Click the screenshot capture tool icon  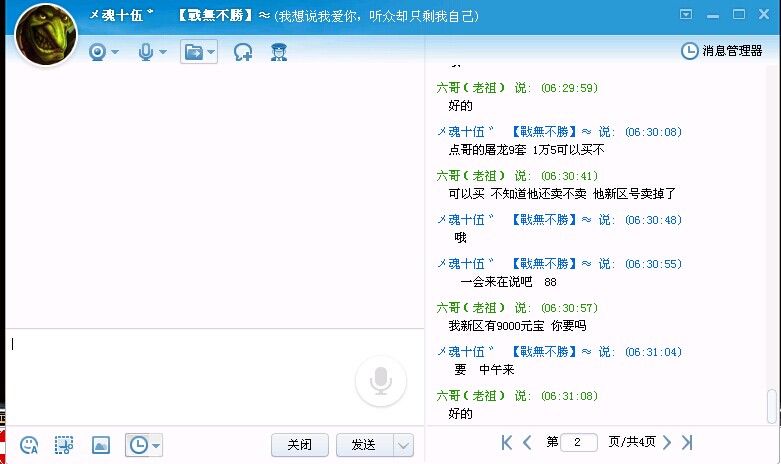click(64, 445)
